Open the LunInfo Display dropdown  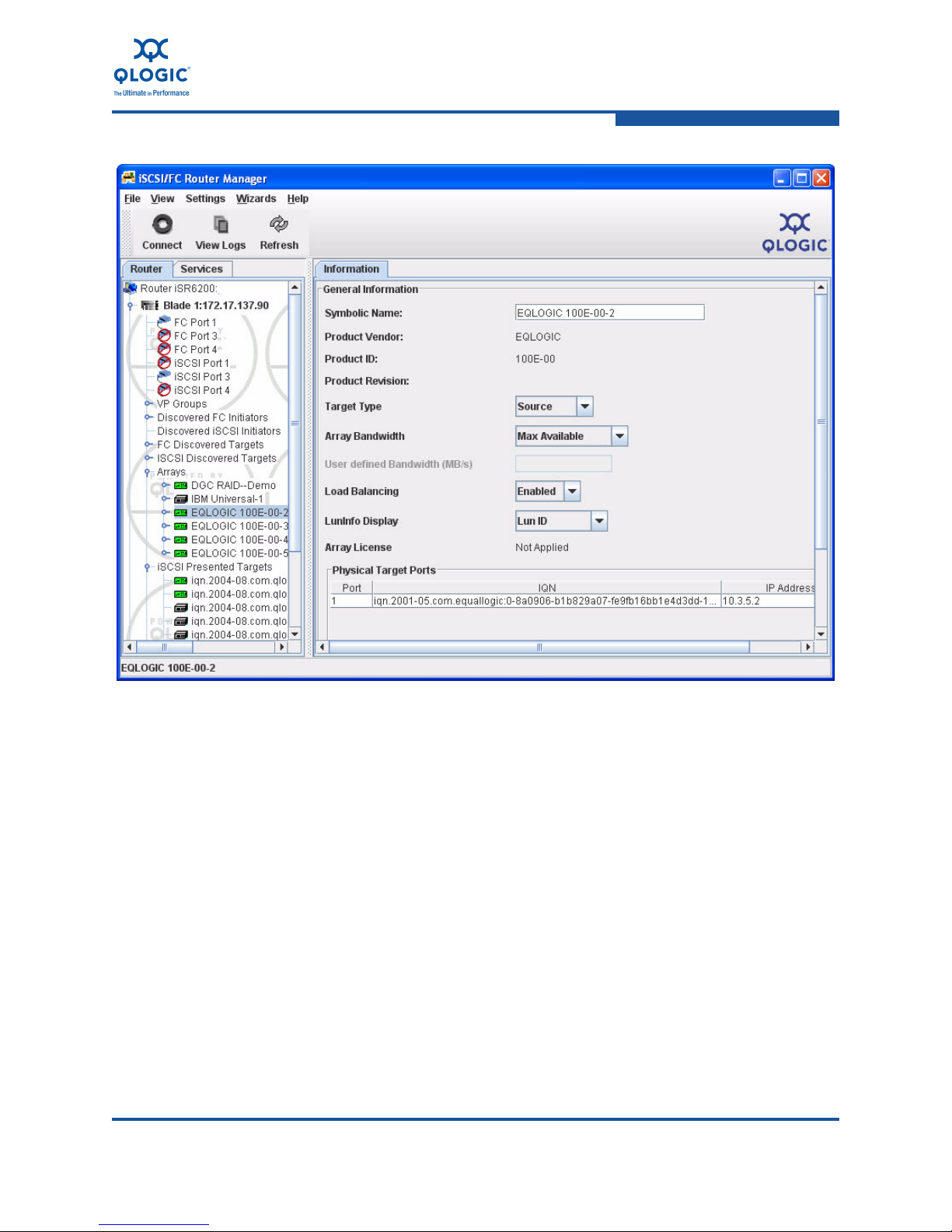coord(599,521)
